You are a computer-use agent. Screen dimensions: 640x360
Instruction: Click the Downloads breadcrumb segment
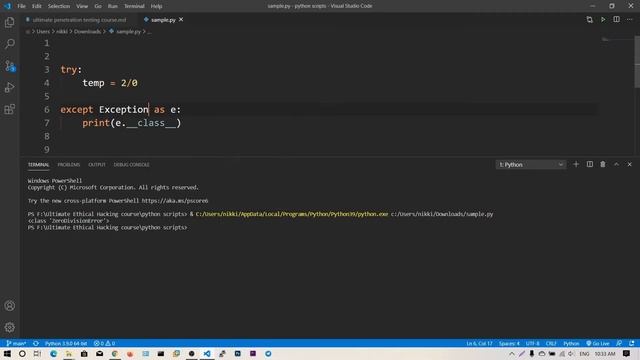tap(87, 31)
